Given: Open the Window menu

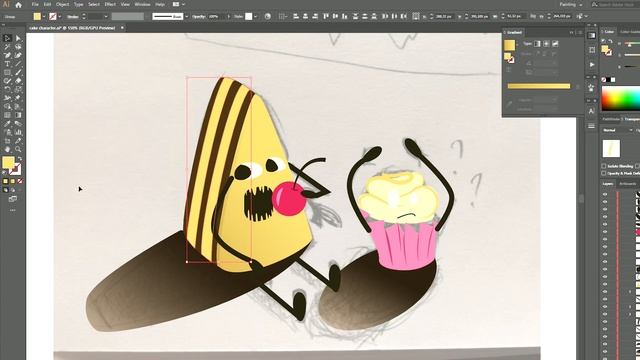Looking at the screenshot, I should 142,4.
